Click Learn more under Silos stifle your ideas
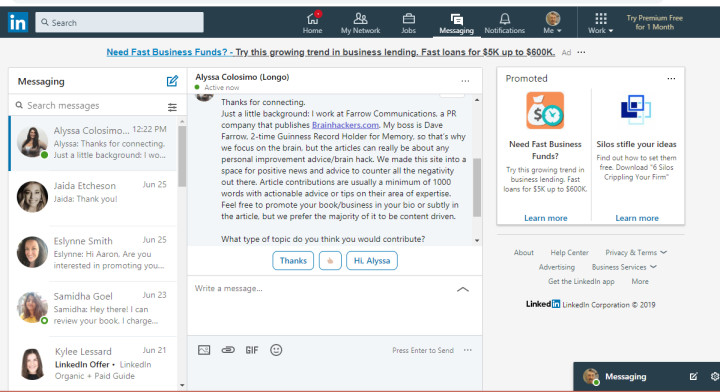This screenshot has height=392, width=720. pos(637,218)
